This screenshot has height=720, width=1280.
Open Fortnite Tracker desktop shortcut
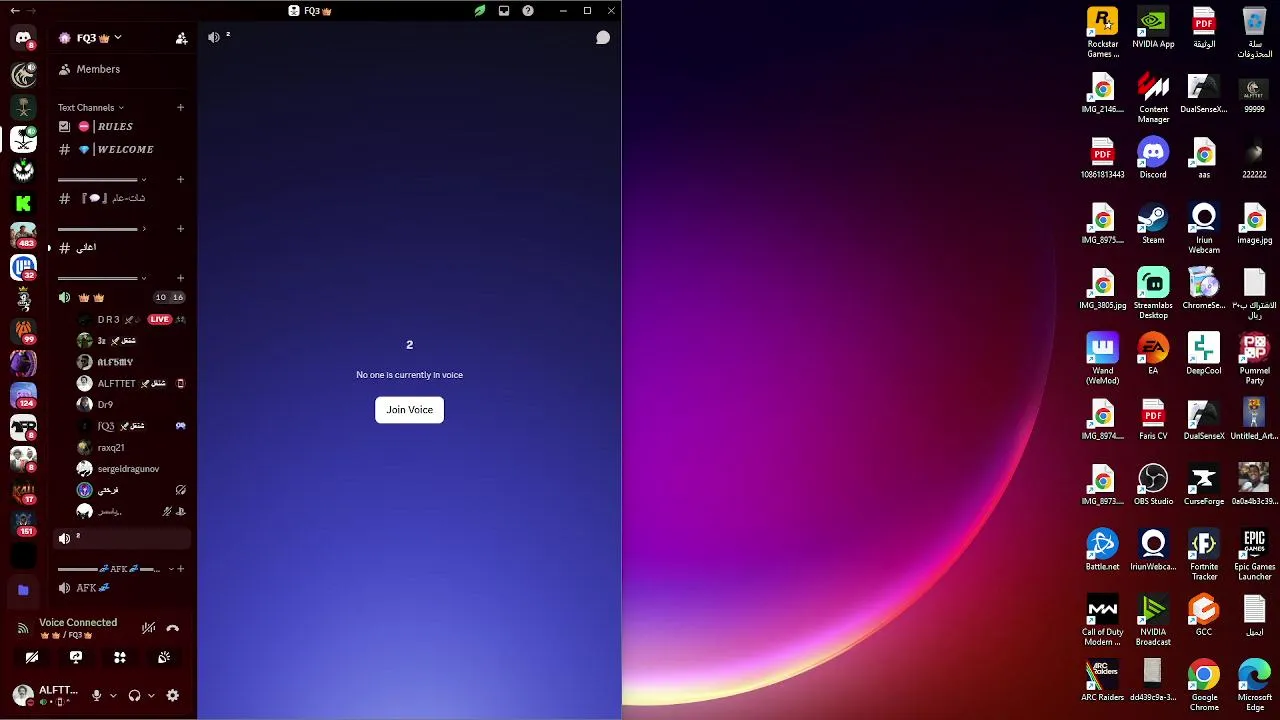[1204, 555]
